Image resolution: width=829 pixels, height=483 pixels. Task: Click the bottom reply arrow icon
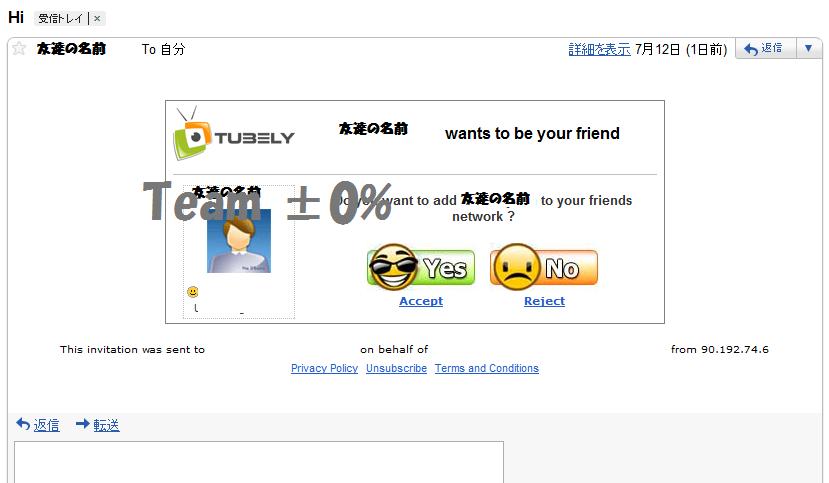click(23, 424)
